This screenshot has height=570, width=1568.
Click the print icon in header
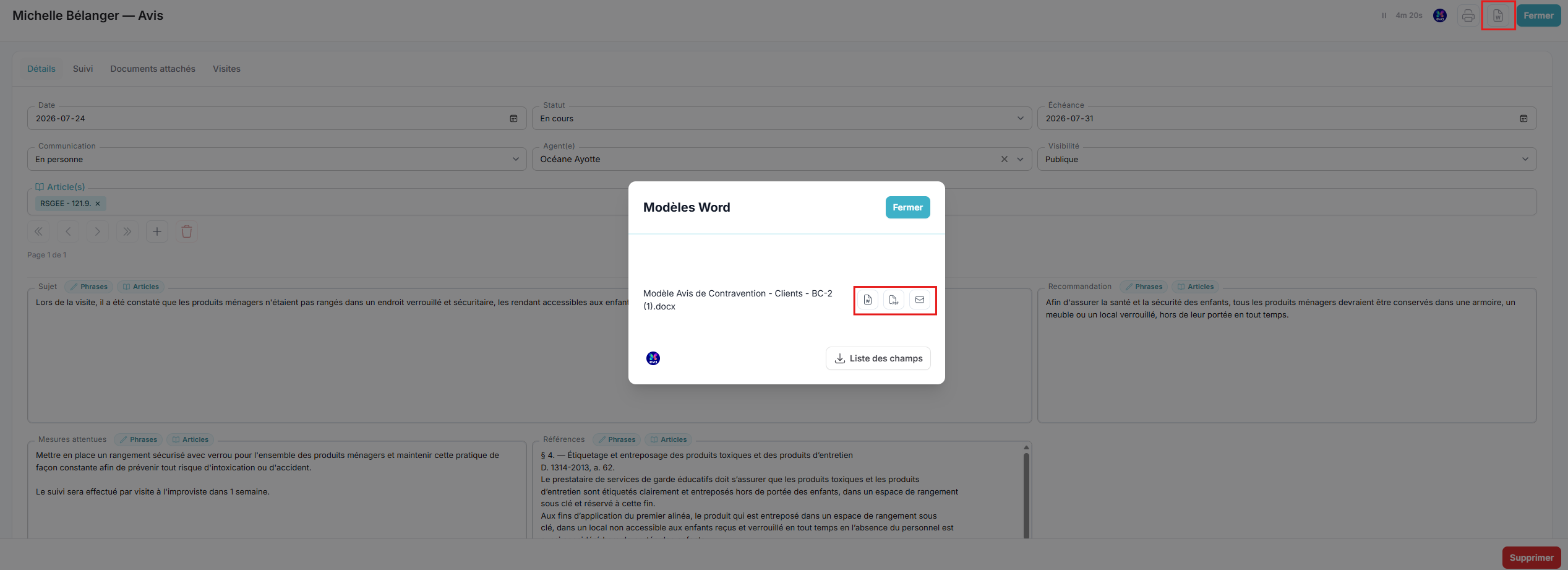1468,16
